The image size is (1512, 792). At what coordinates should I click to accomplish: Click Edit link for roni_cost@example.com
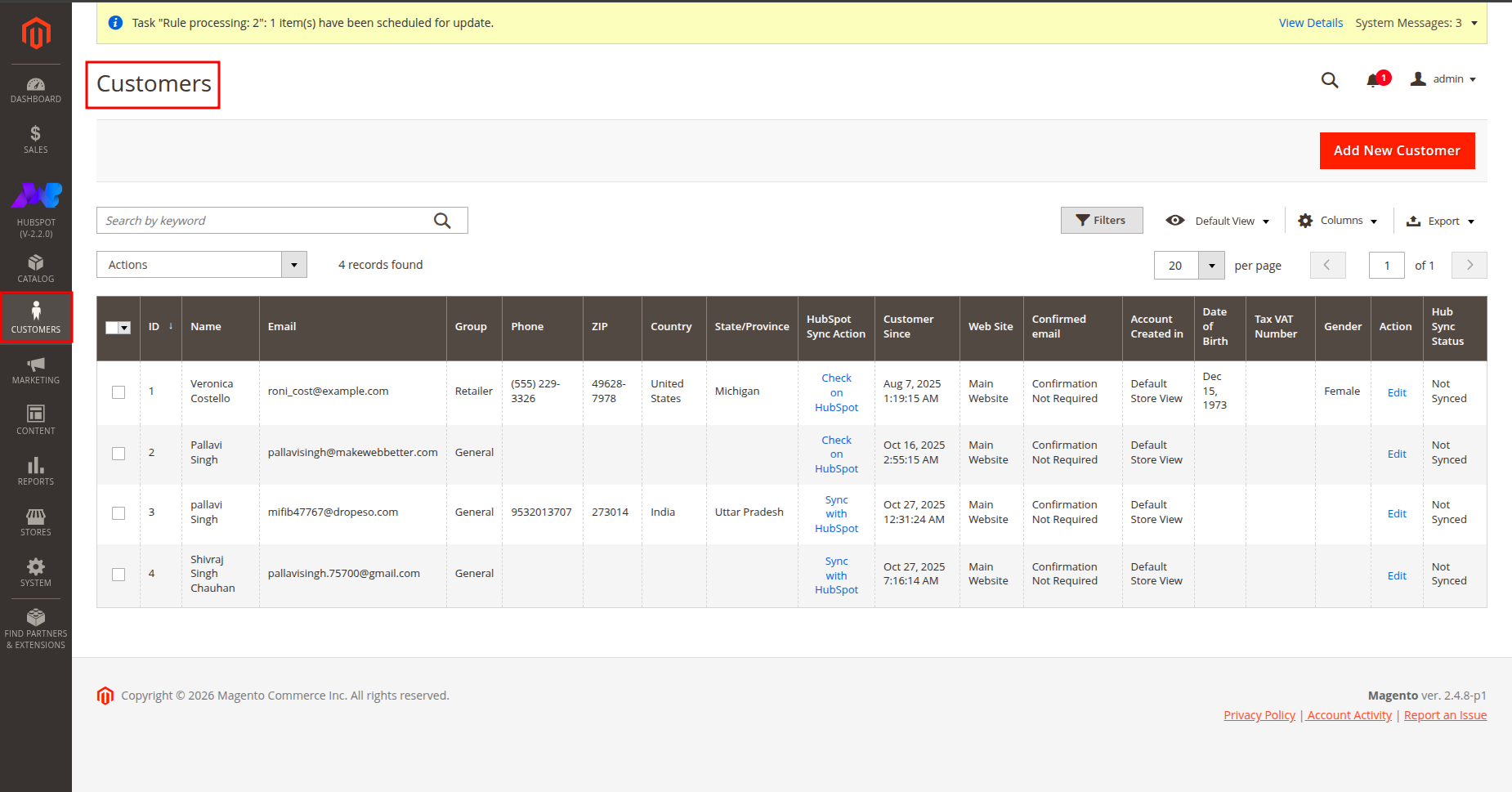[1397, 393]
